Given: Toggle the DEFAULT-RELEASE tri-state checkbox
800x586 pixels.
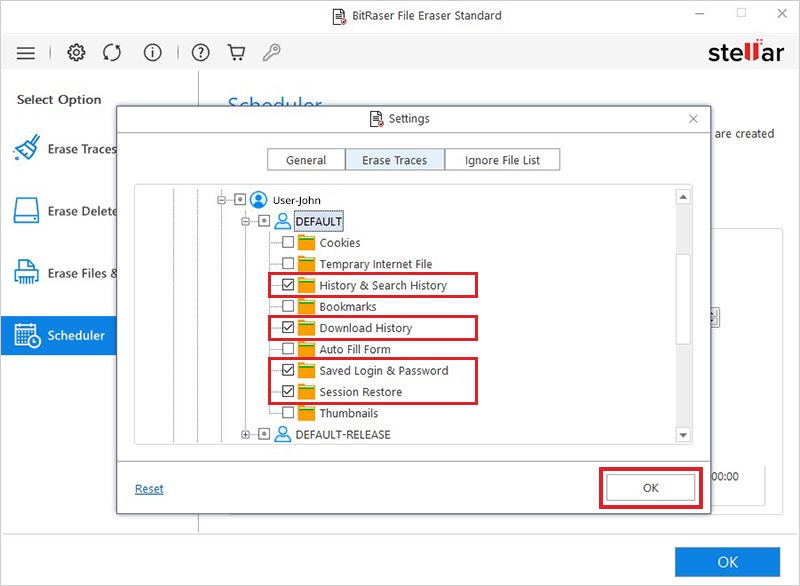Looking at the screenshot, I should coord(264,434).
